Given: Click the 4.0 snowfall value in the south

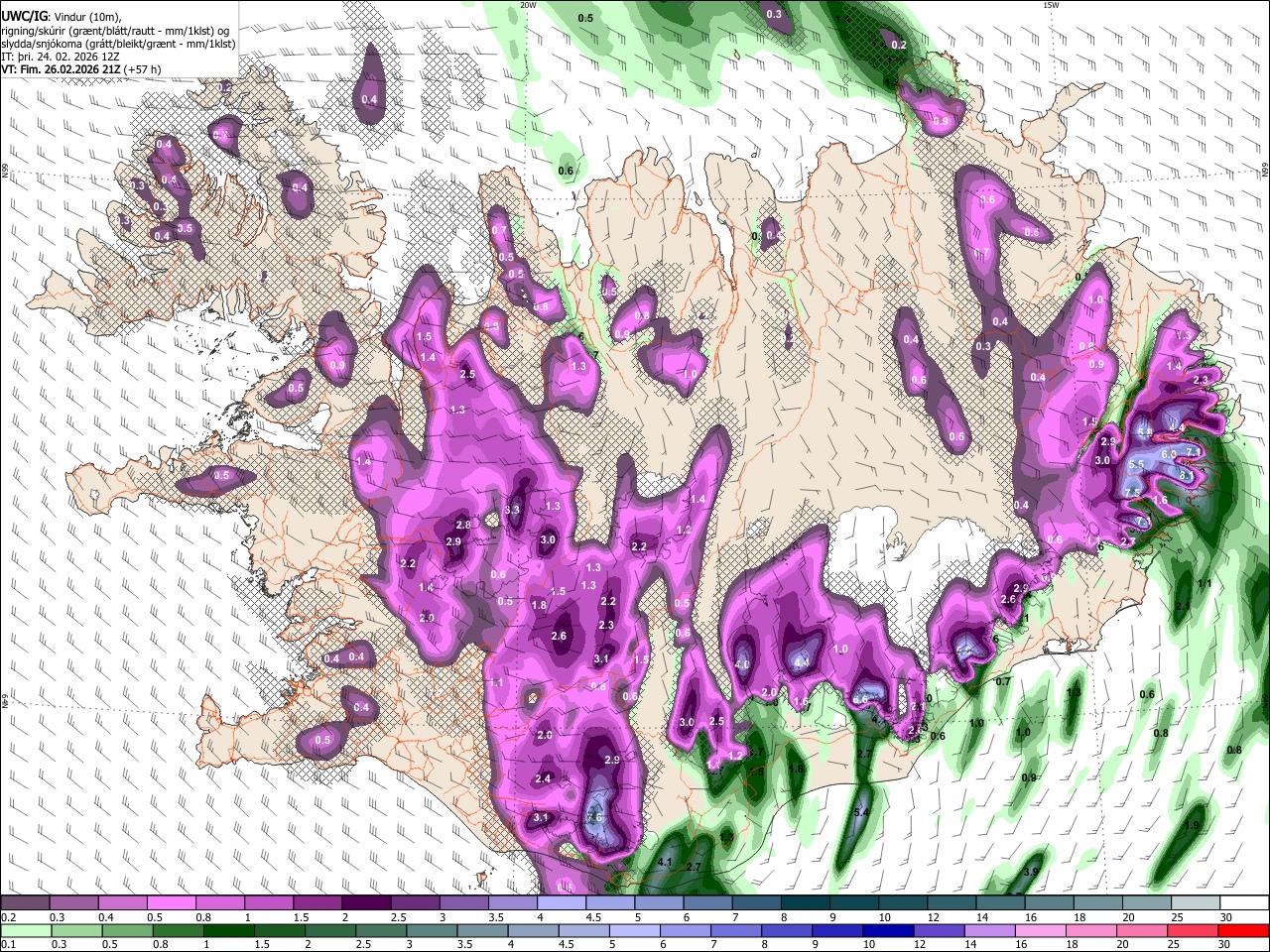Looking at the screenshot, I should (x=742, y=664).
